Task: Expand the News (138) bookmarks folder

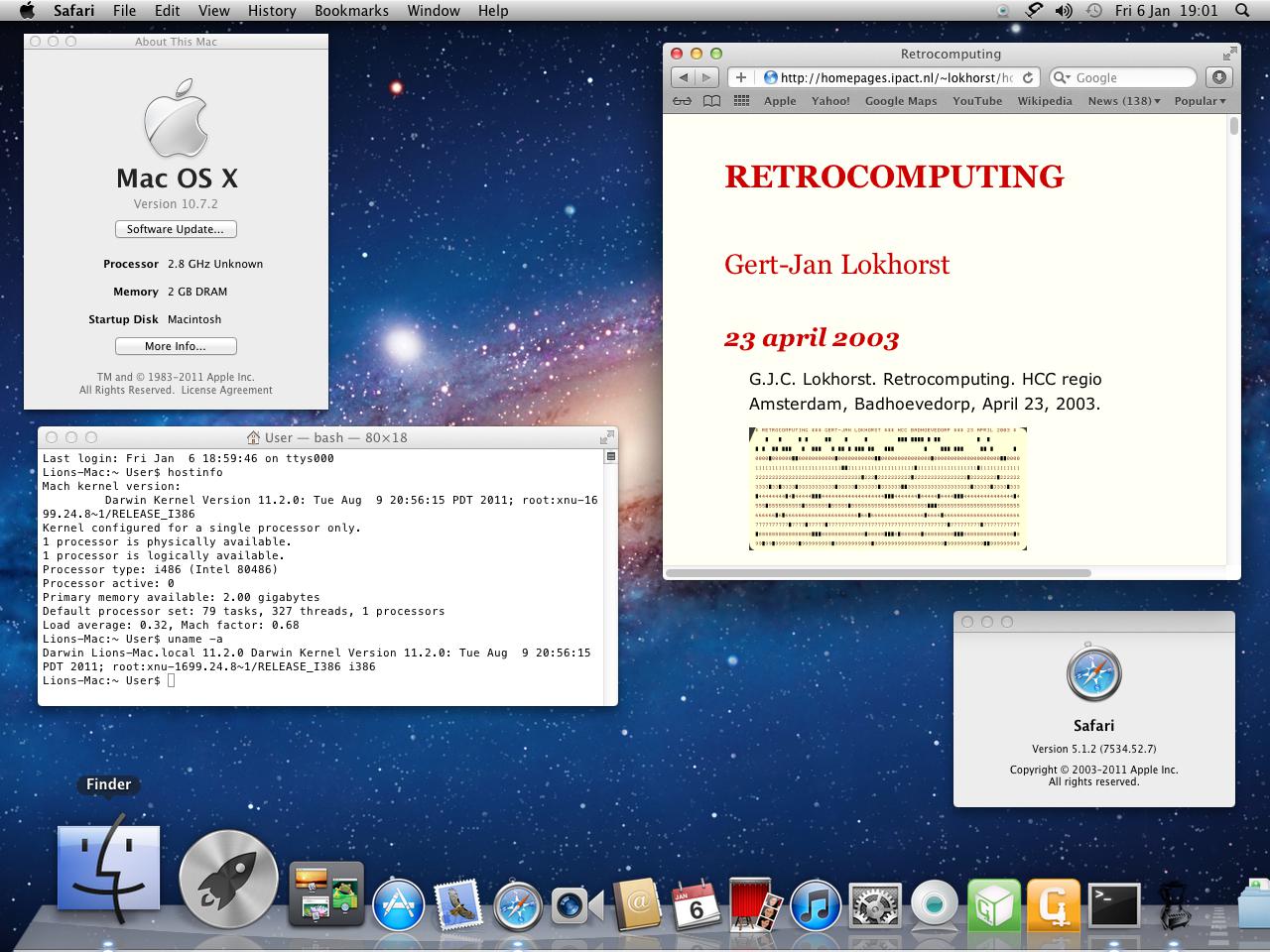Action: [1124, 101]
